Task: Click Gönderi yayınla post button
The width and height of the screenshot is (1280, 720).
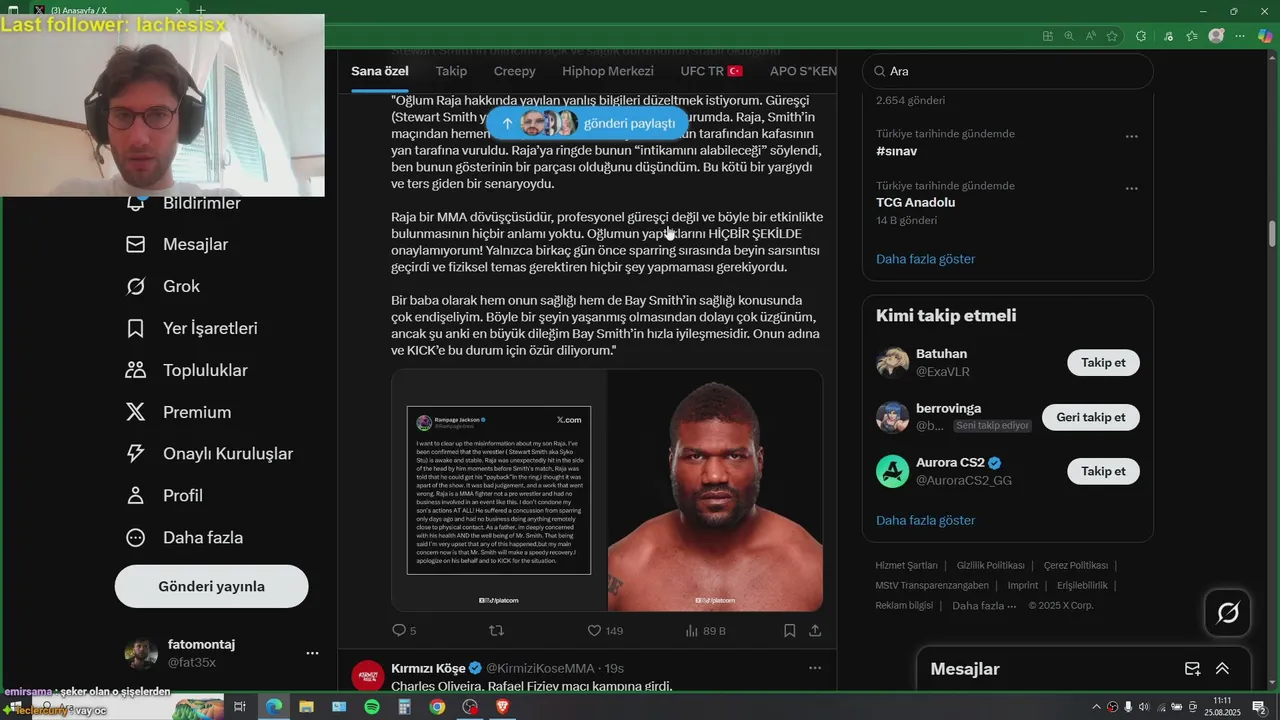Action: click(x=211, y=586)
